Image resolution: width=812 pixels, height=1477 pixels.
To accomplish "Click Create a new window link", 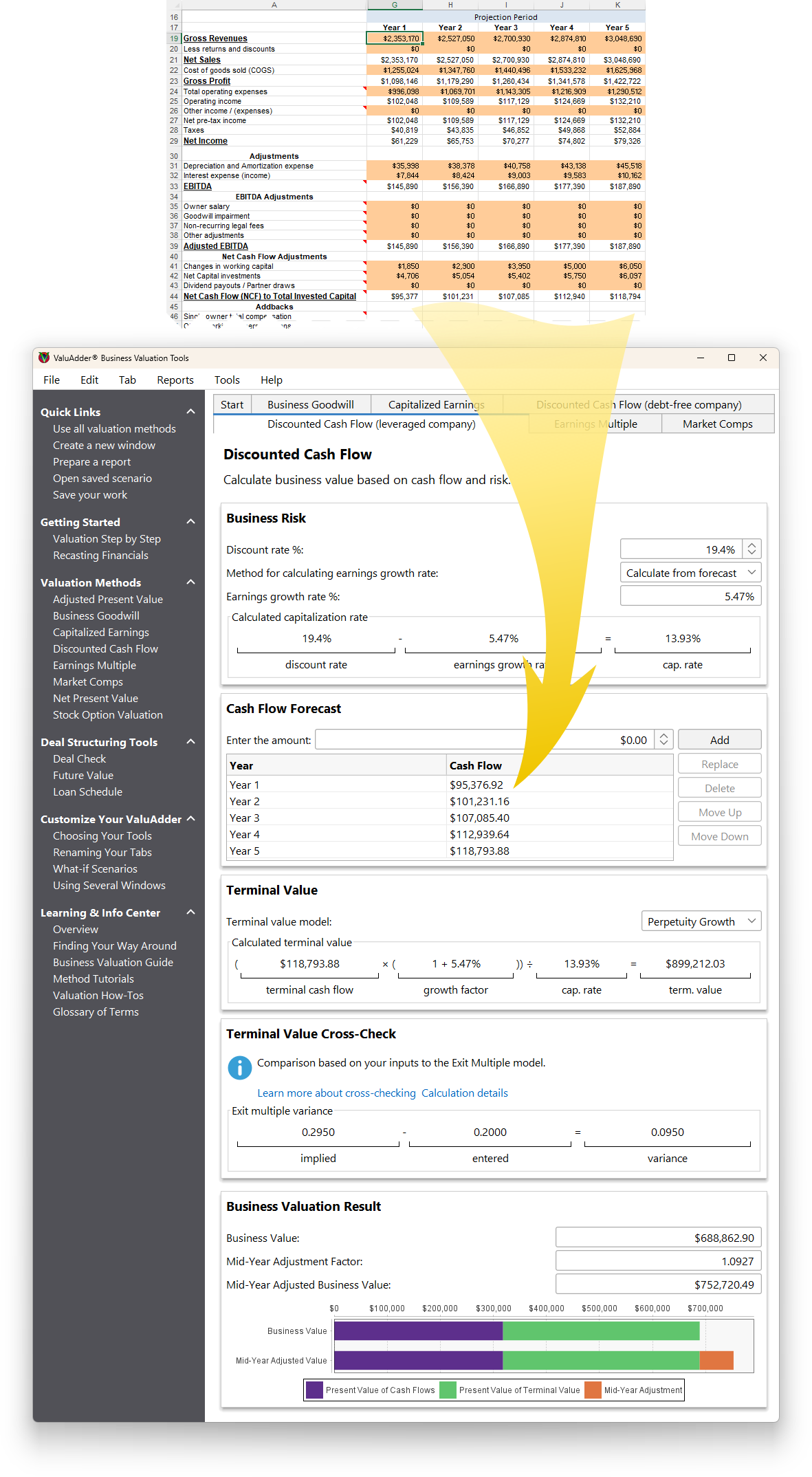I will tap(104, 445).
